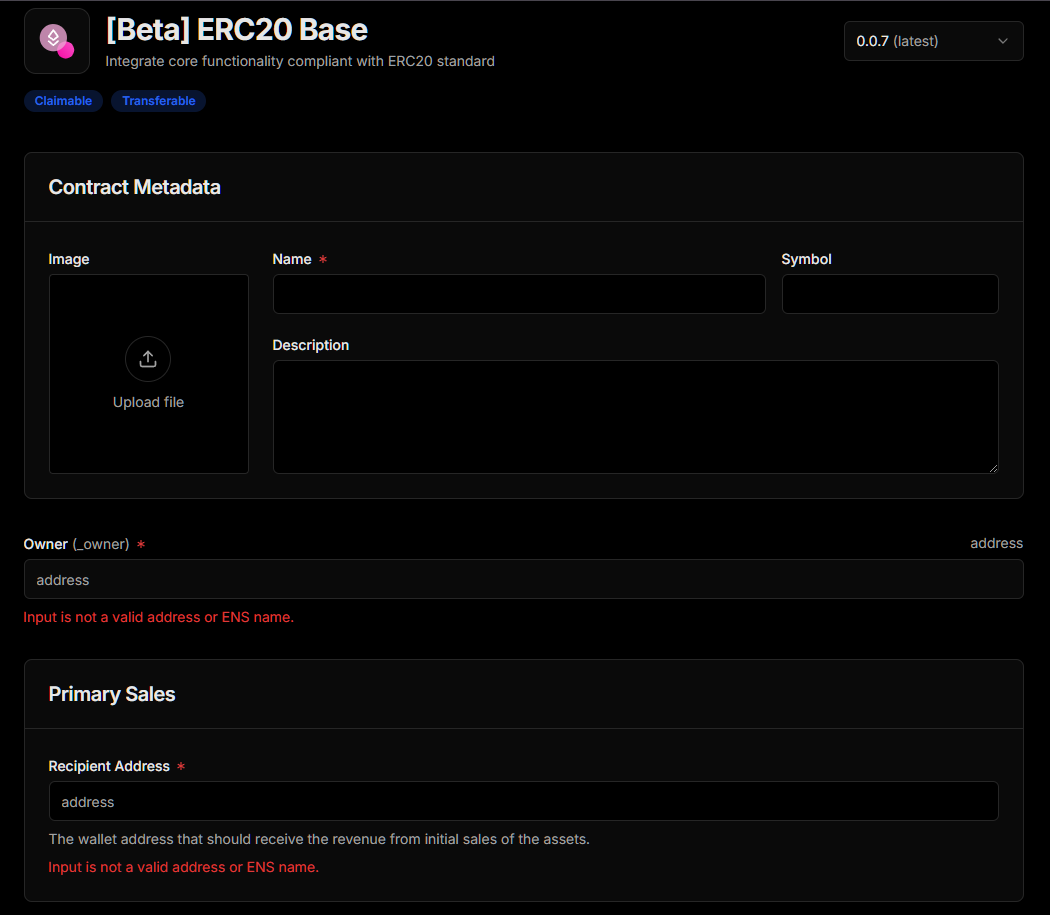Click inside the Description text area
Image resolution: width=1050 pixels, height=915 pixels.
[635, 416]
